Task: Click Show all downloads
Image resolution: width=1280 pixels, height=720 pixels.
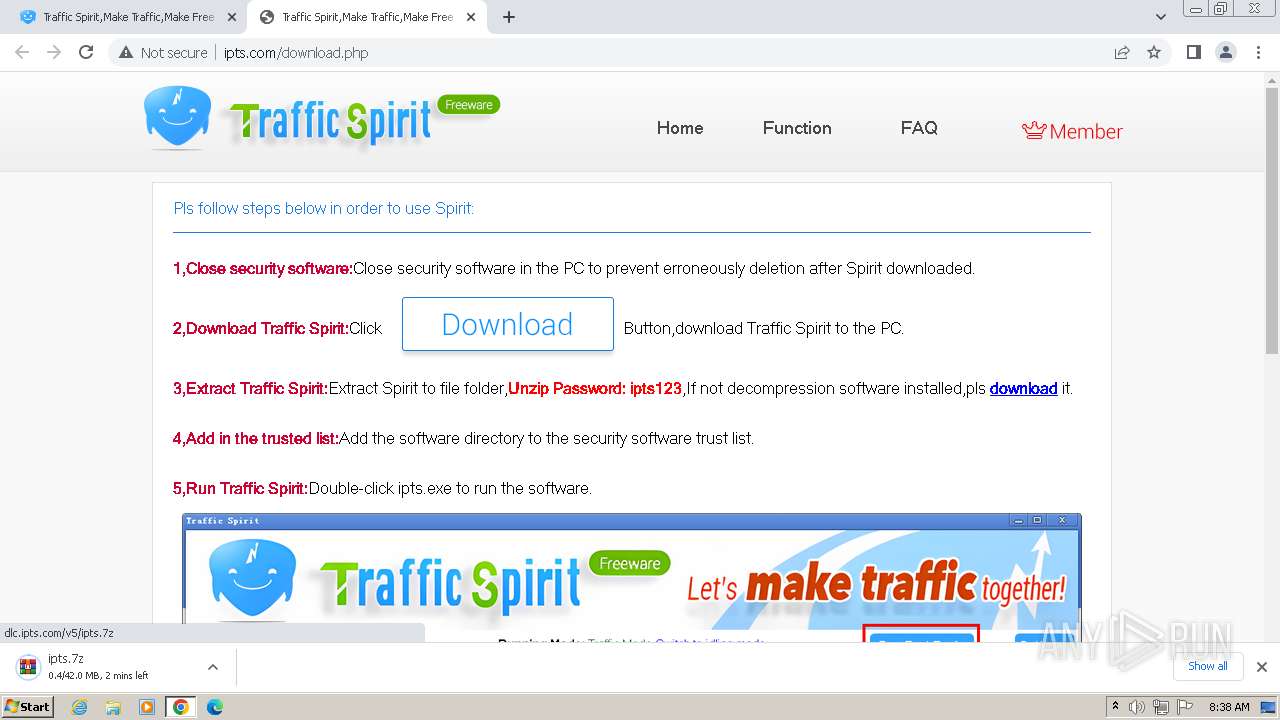Action: tap(1207, 666)
